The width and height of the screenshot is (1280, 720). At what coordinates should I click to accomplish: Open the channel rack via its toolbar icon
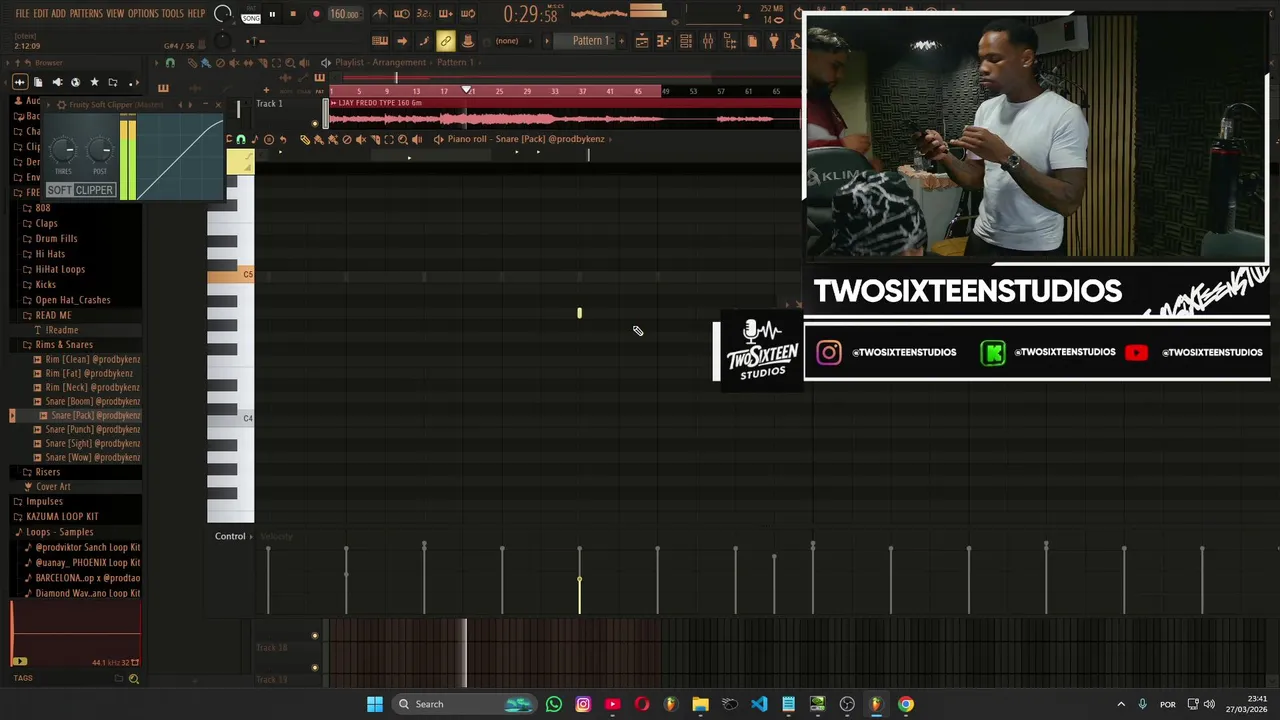686,41
